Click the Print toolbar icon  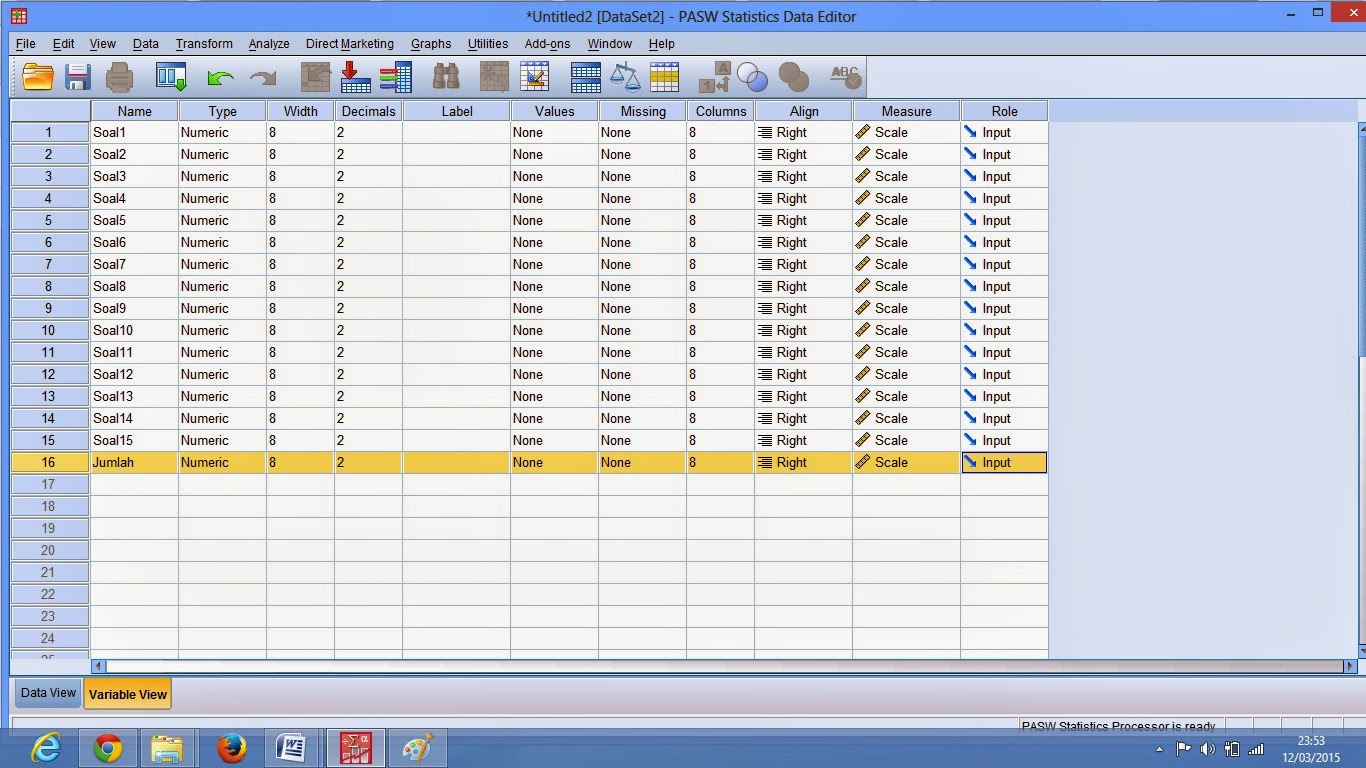pos(119,77)
